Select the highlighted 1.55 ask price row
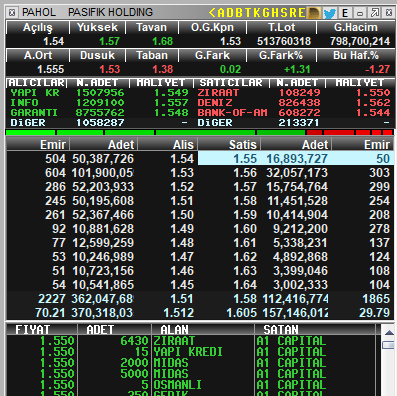The image size is (397, 396). click(x=296, y=159)
